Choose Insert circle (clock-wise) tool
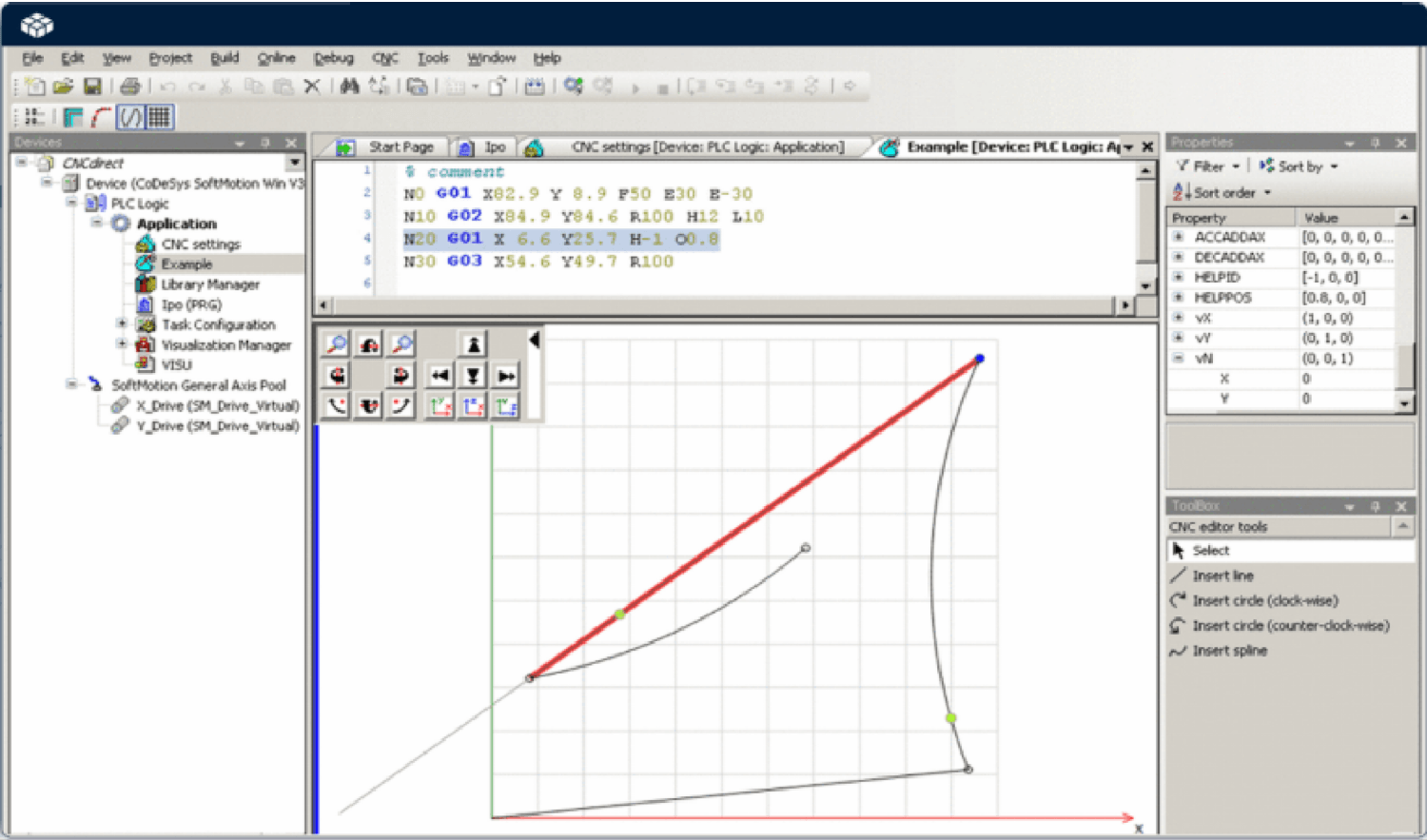This screenshot has width=1427, height=840. [1264, 601]
